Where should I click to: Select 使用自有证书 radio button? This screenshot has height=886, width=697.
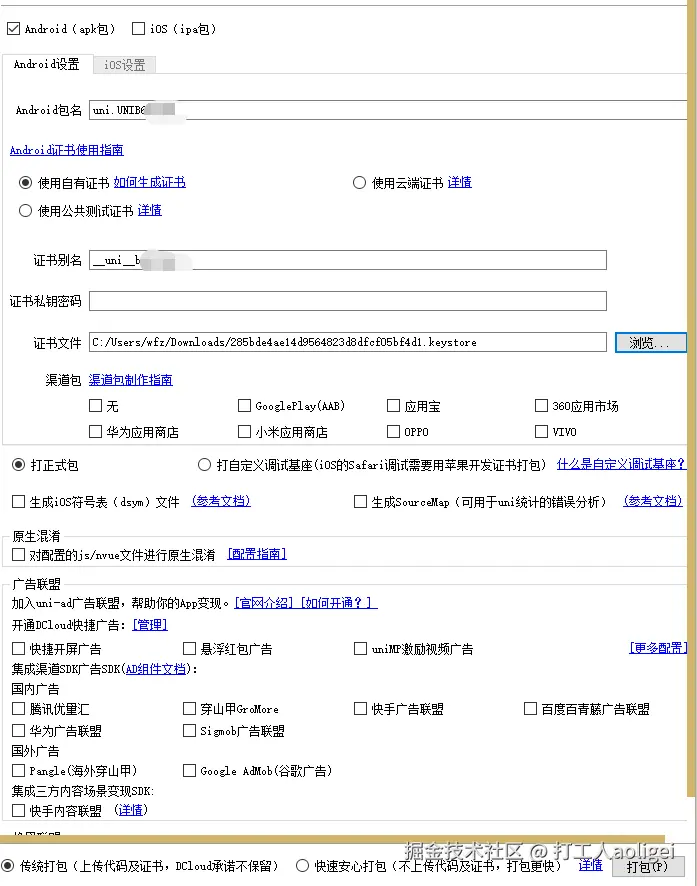pos(25,183)
